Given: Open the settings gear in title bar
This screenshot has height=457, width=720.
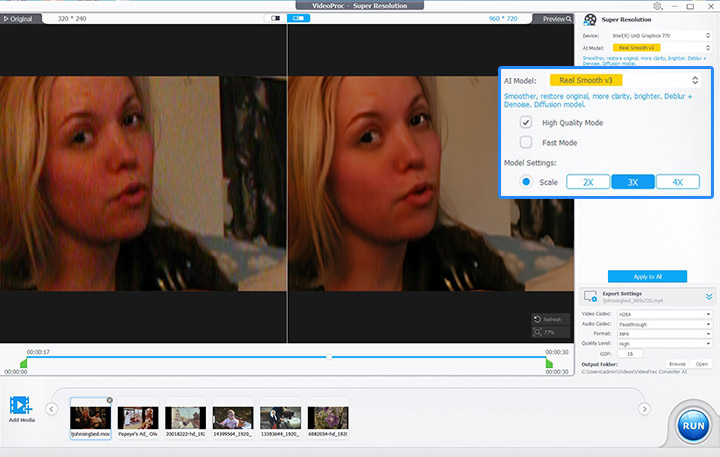Looking at the screenshot, I should [658, 6].
